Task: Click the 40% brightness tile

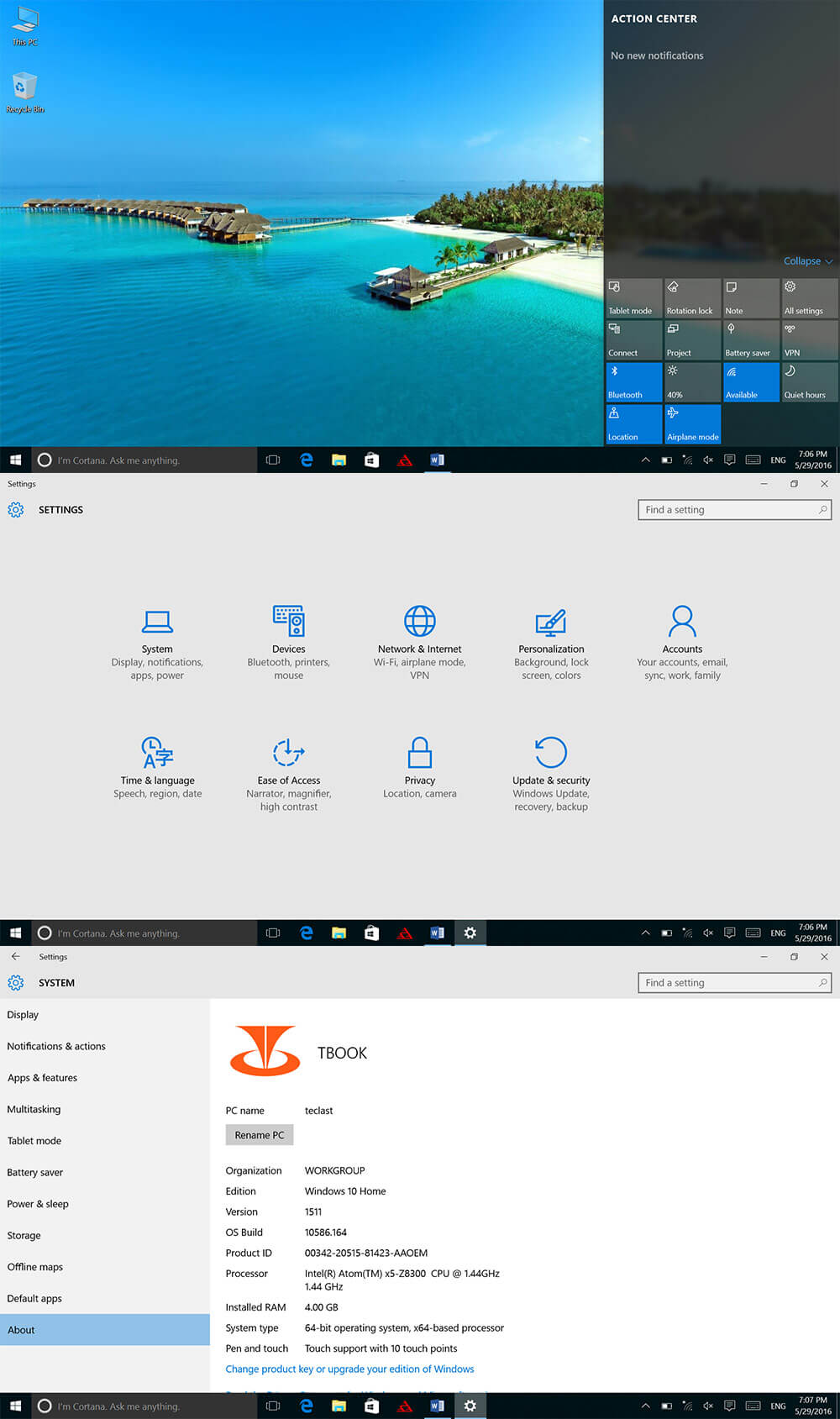Action: pyautogui.click(x=693, y=382)
